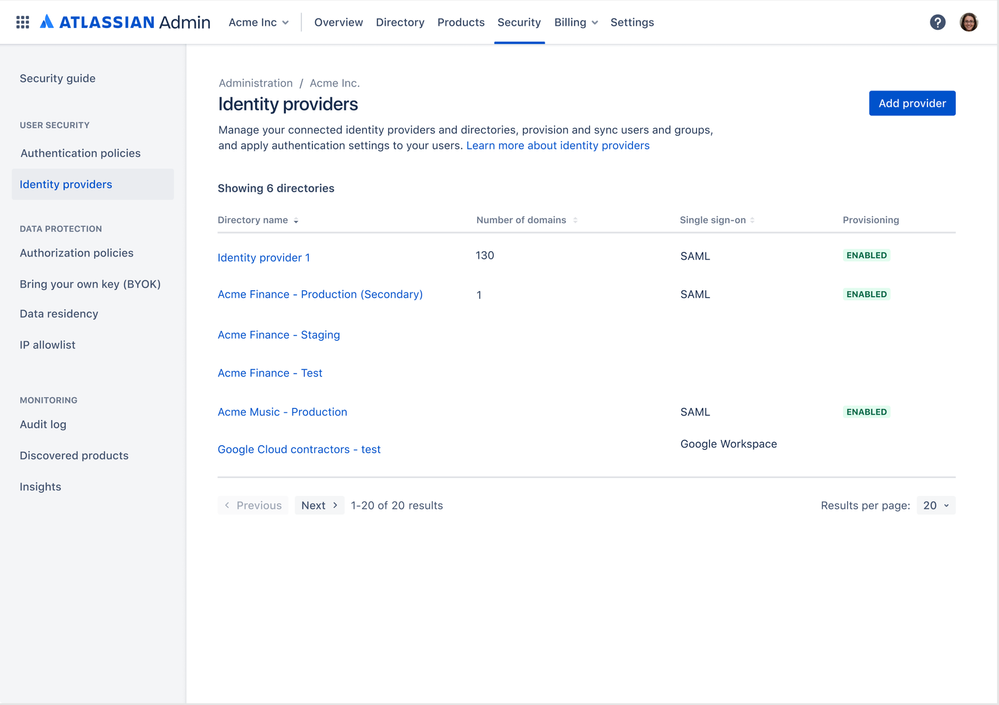Open the Identity provider 1 directory

(264, 258)
